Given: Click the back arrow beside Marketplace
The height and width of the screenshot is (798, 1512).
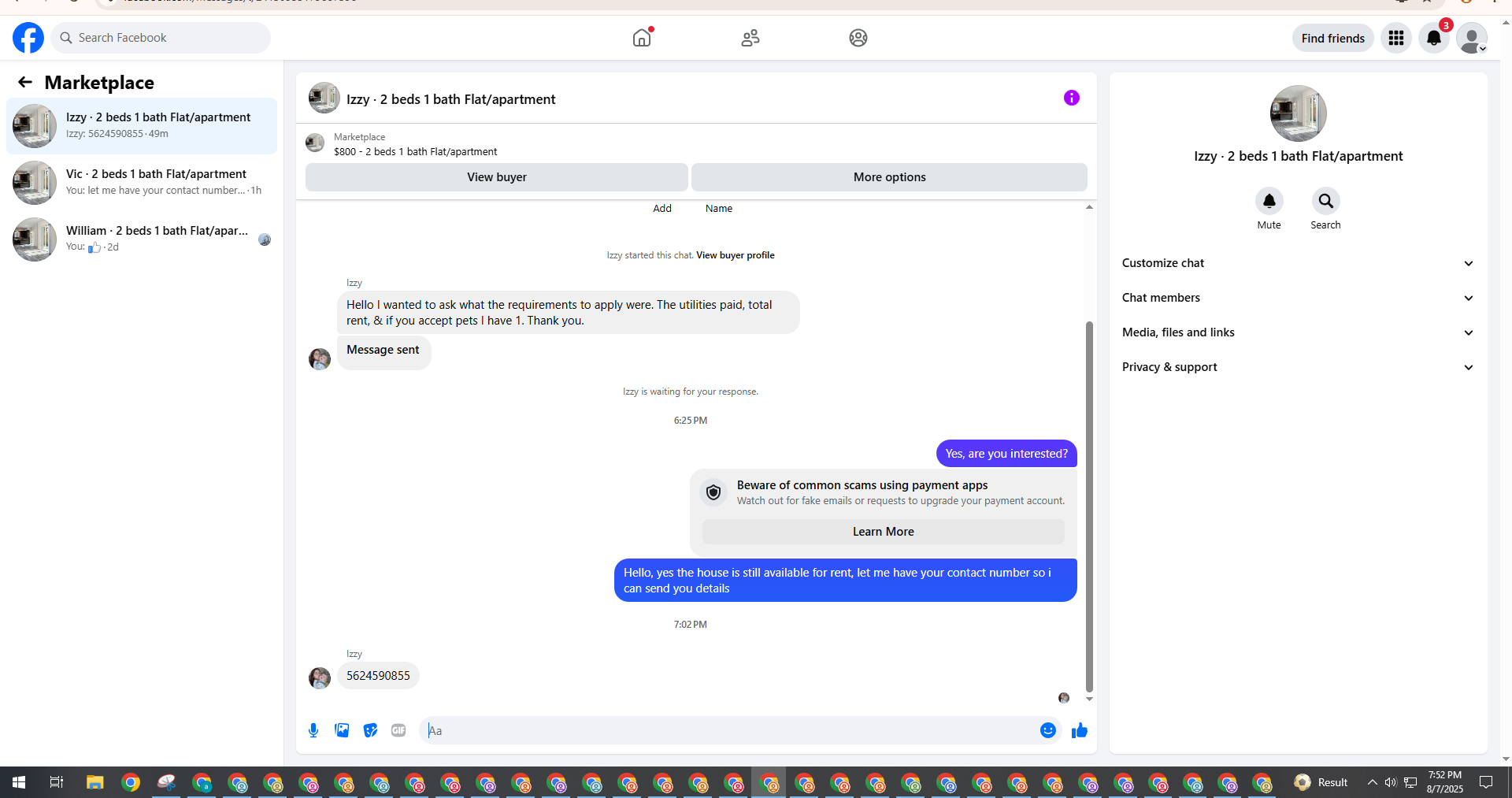Looking at the screenshot, I should (x=25, y=82).
